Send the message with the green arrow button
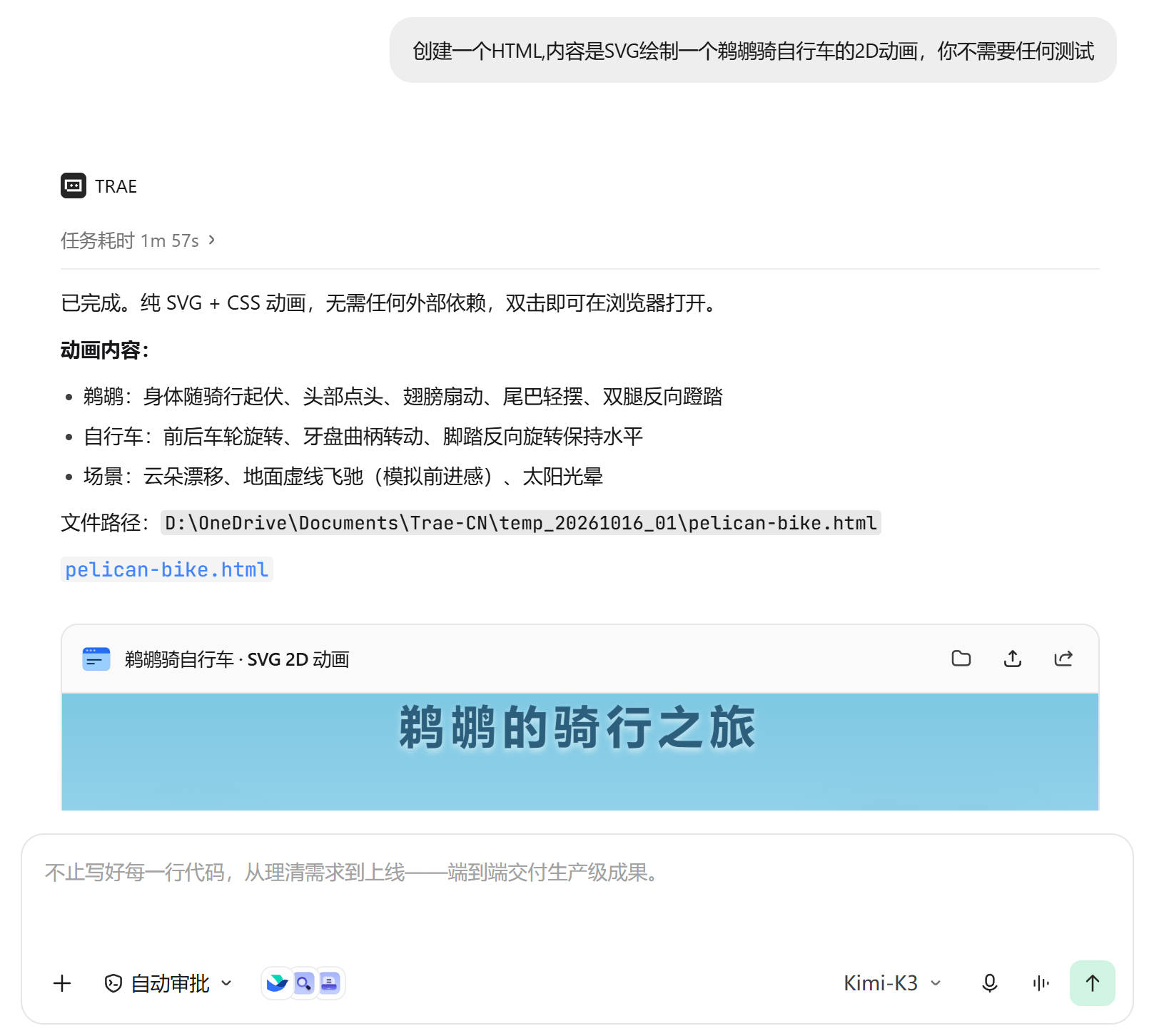This screenshot has height=1036, width=1174. 1092,983
